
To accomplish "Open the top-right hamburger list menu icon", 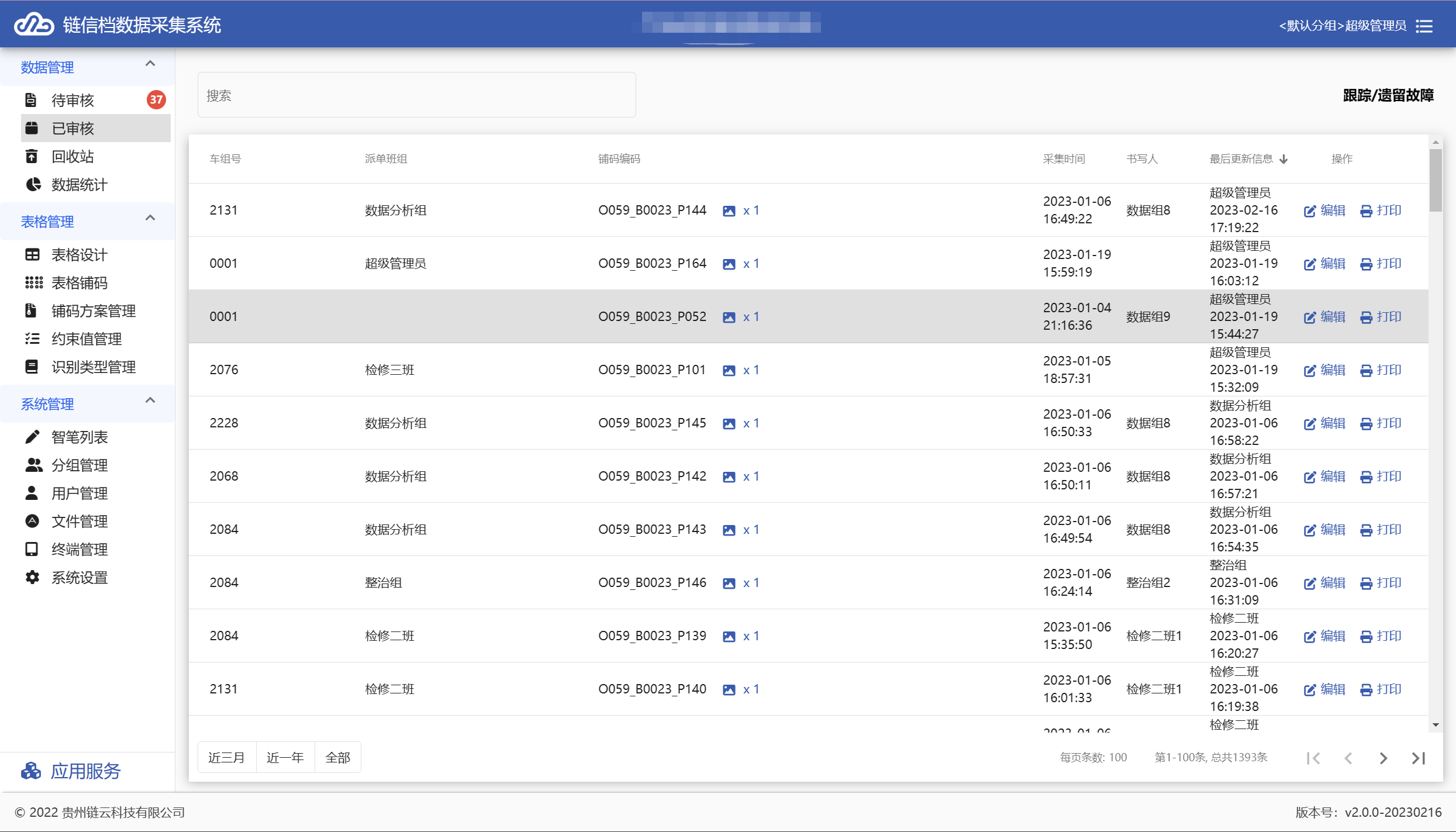I will pyautogui.click(x=1424, y=26).
